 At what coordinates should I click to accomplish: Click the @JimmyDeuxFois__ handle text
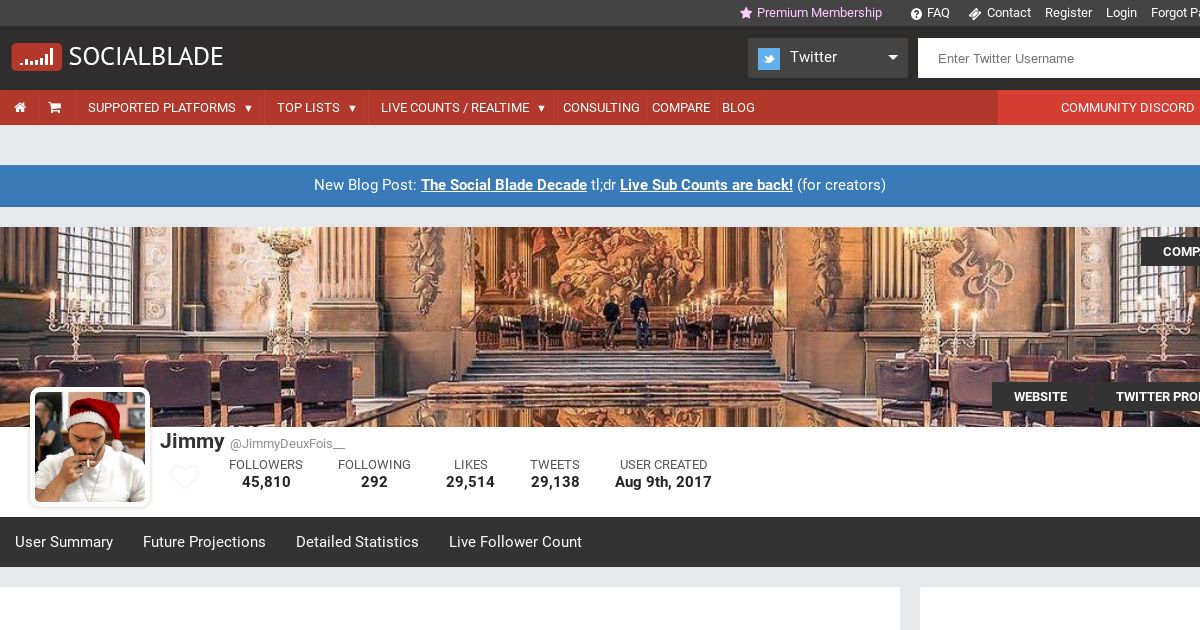point(287,444)
